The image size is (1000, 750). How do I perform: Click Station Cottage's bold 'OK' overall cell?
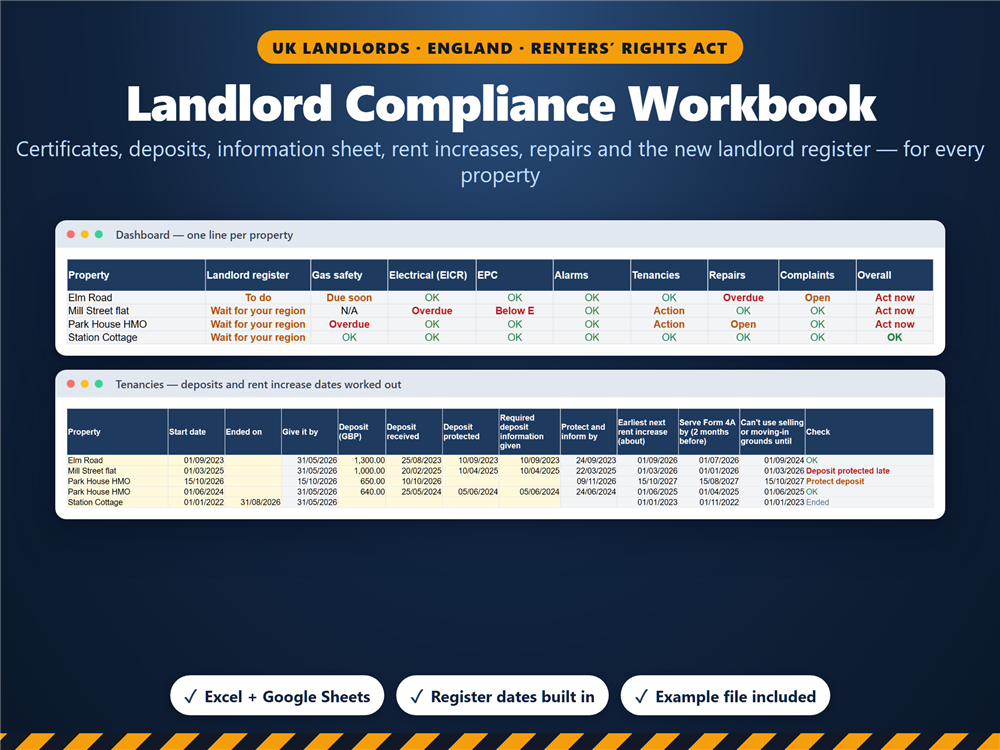894,337
